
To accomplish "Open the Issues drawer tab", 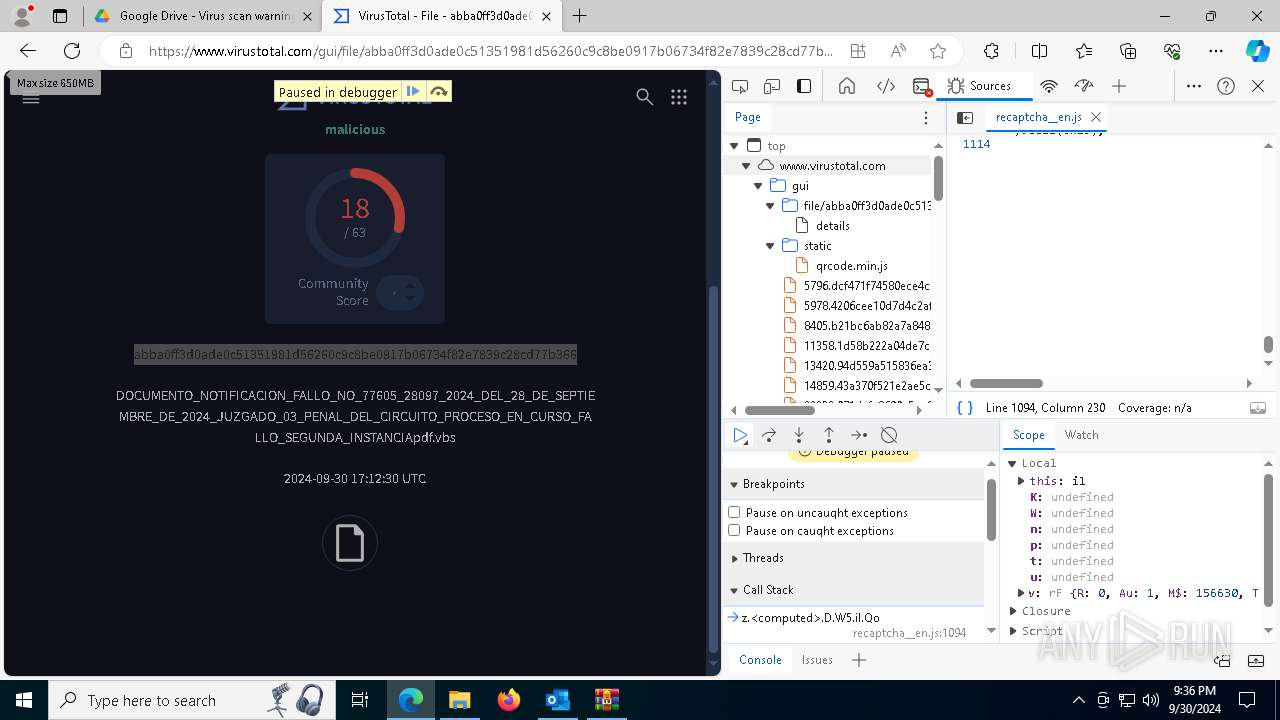I will click(x=817, y=660).
